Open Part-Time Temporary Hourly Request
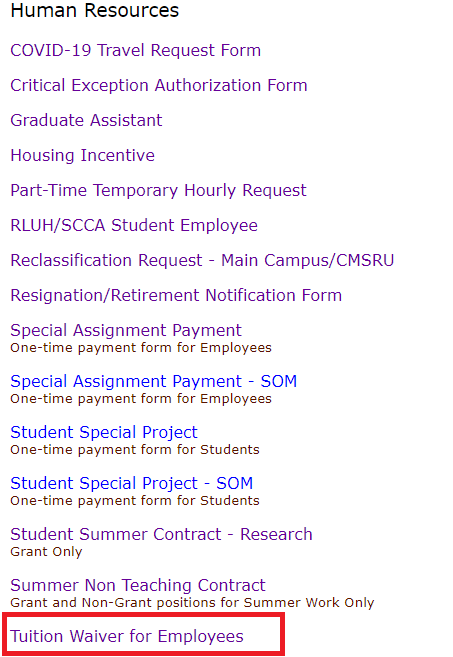Screen dimensions: 453x657 (x=158, y=191)
